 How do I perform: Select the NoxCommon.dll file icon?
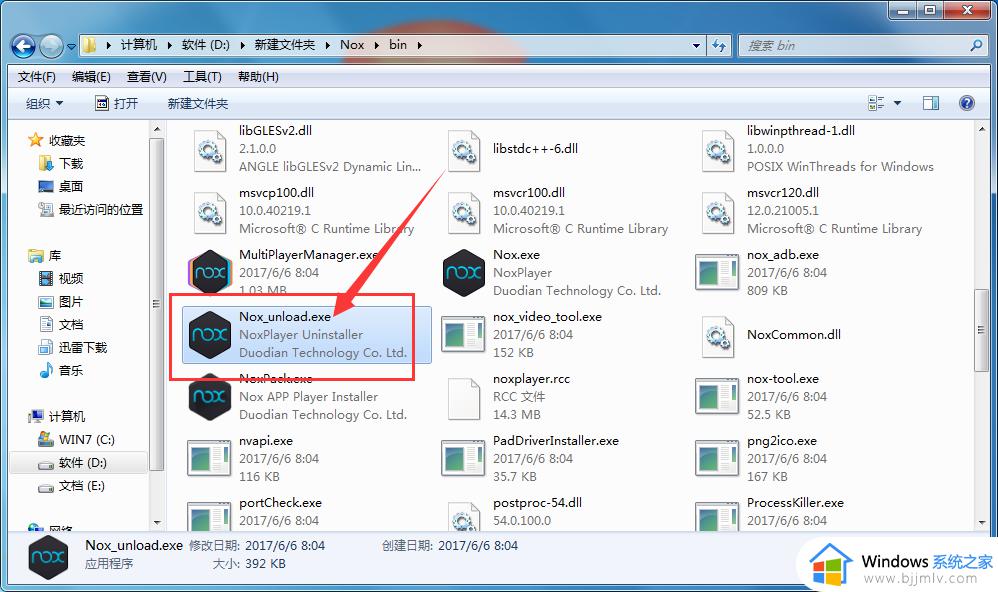718,336
